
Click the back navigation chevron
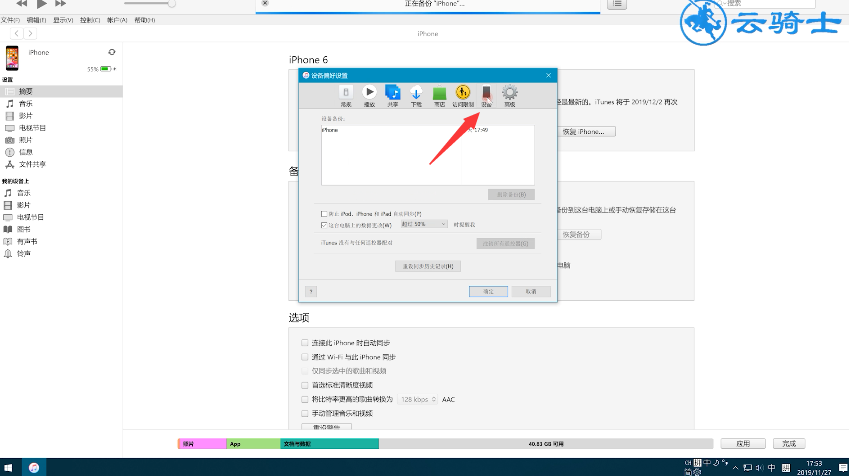point(17,34)
